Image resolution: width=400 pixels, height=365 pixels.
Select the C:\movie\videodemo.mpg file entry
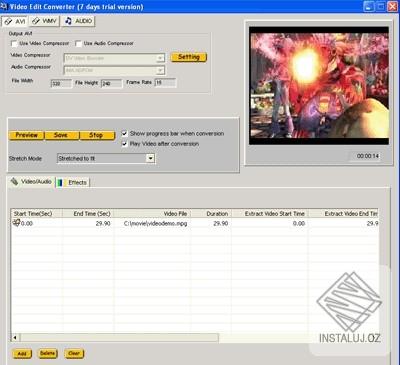coord(155,223)
